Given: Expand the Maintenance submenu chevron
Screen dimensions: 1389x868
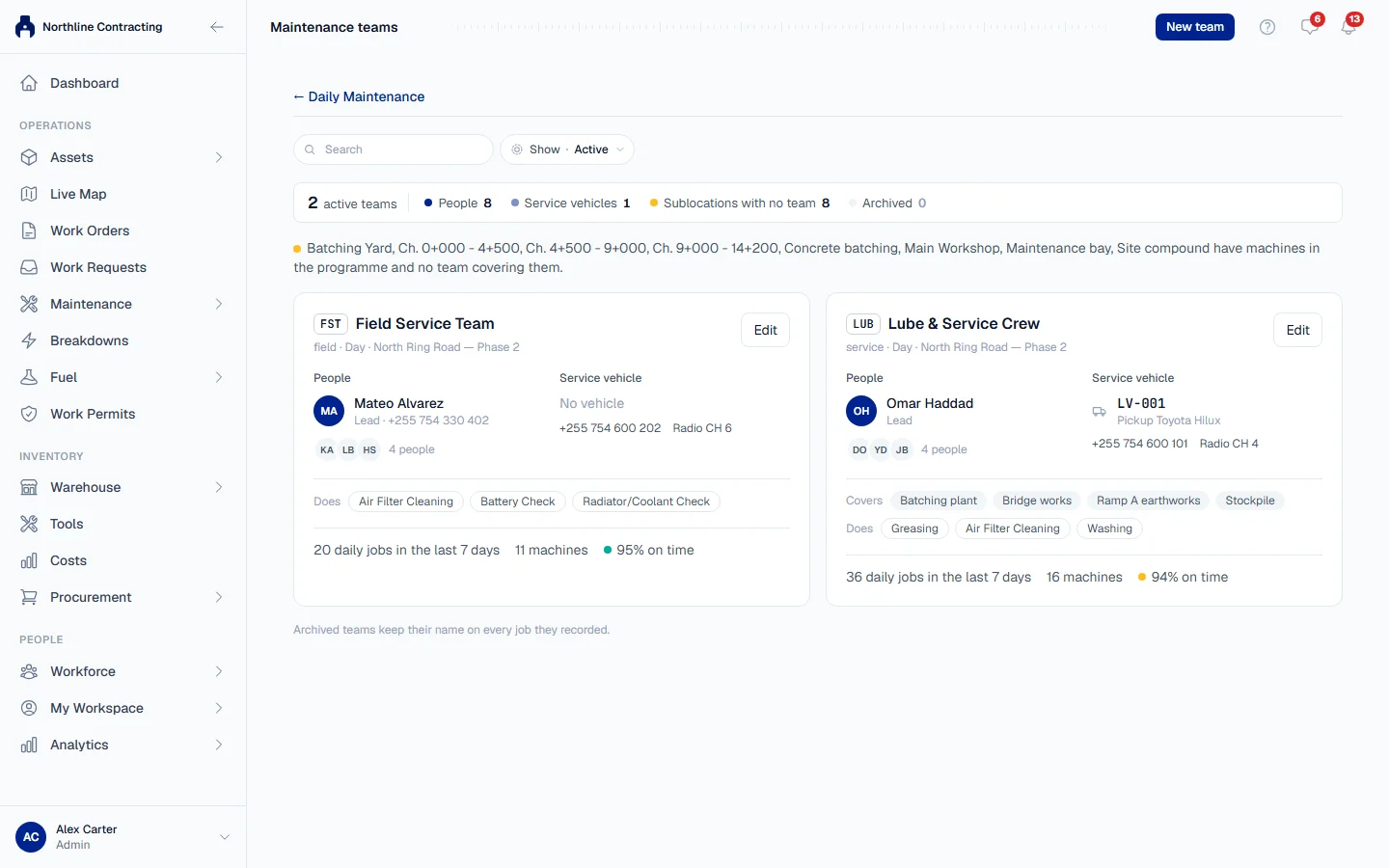Looking at the screenshot, I should coord(219,304).
